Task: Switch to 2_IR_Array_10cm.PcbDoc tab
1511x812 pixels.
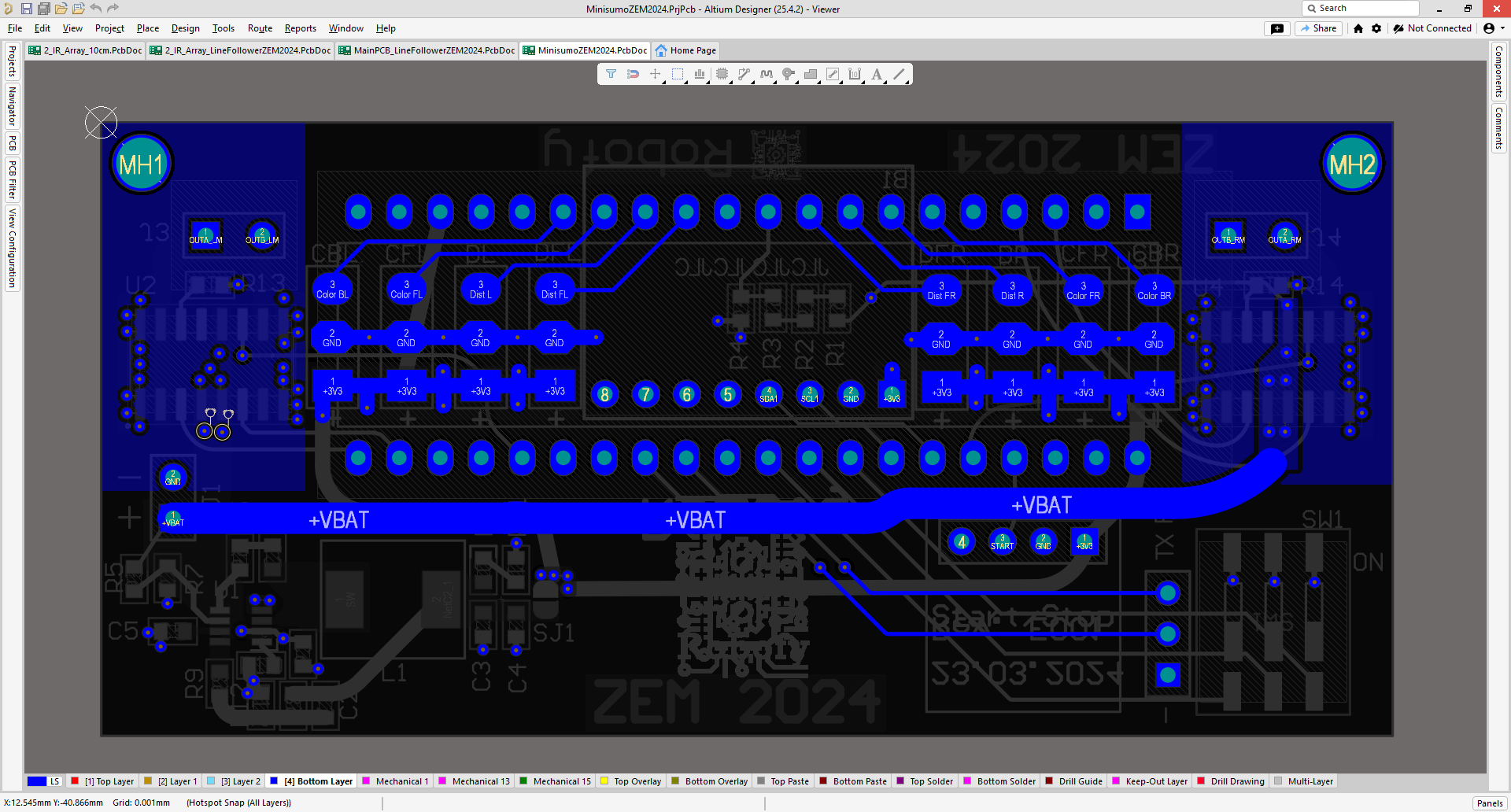Action: [85, 50]
